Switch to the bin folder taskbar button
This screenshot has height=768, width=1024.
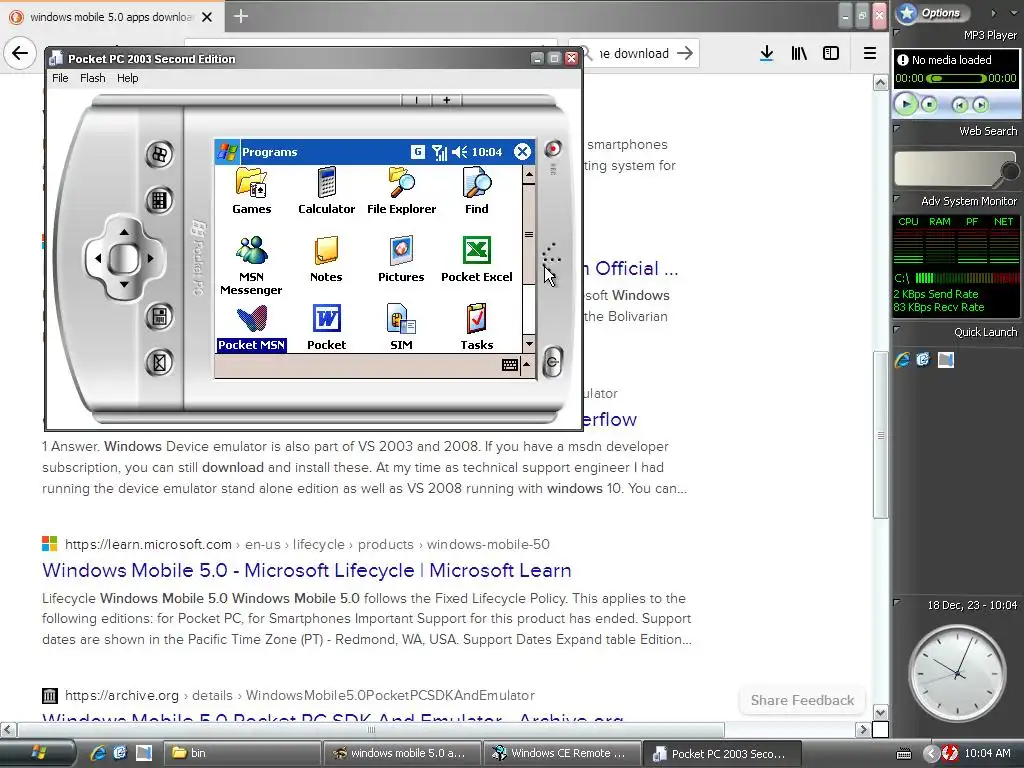coord(240,753)
